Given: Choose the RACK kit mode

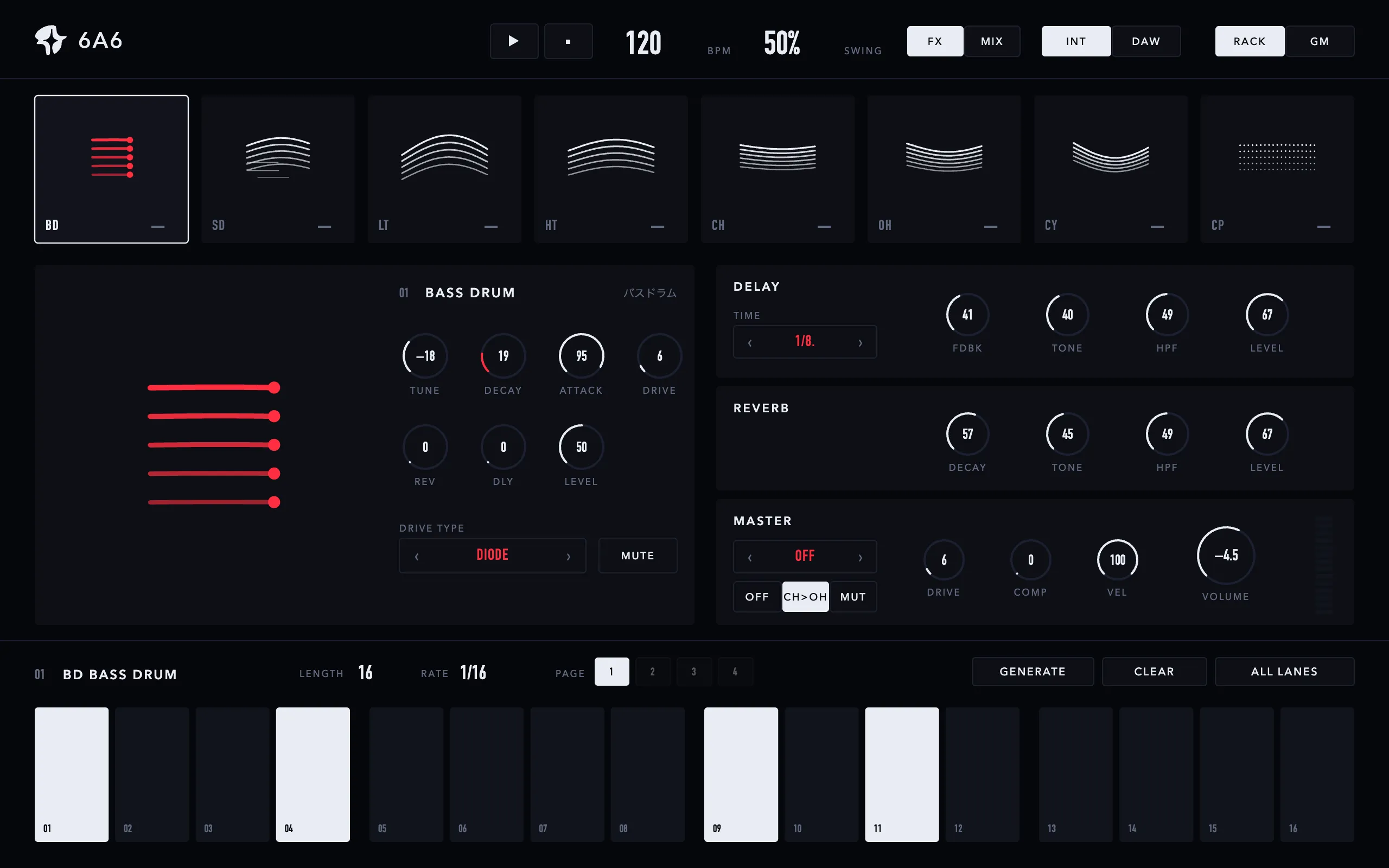Looking at the screenshot, I should point(1250,41).
